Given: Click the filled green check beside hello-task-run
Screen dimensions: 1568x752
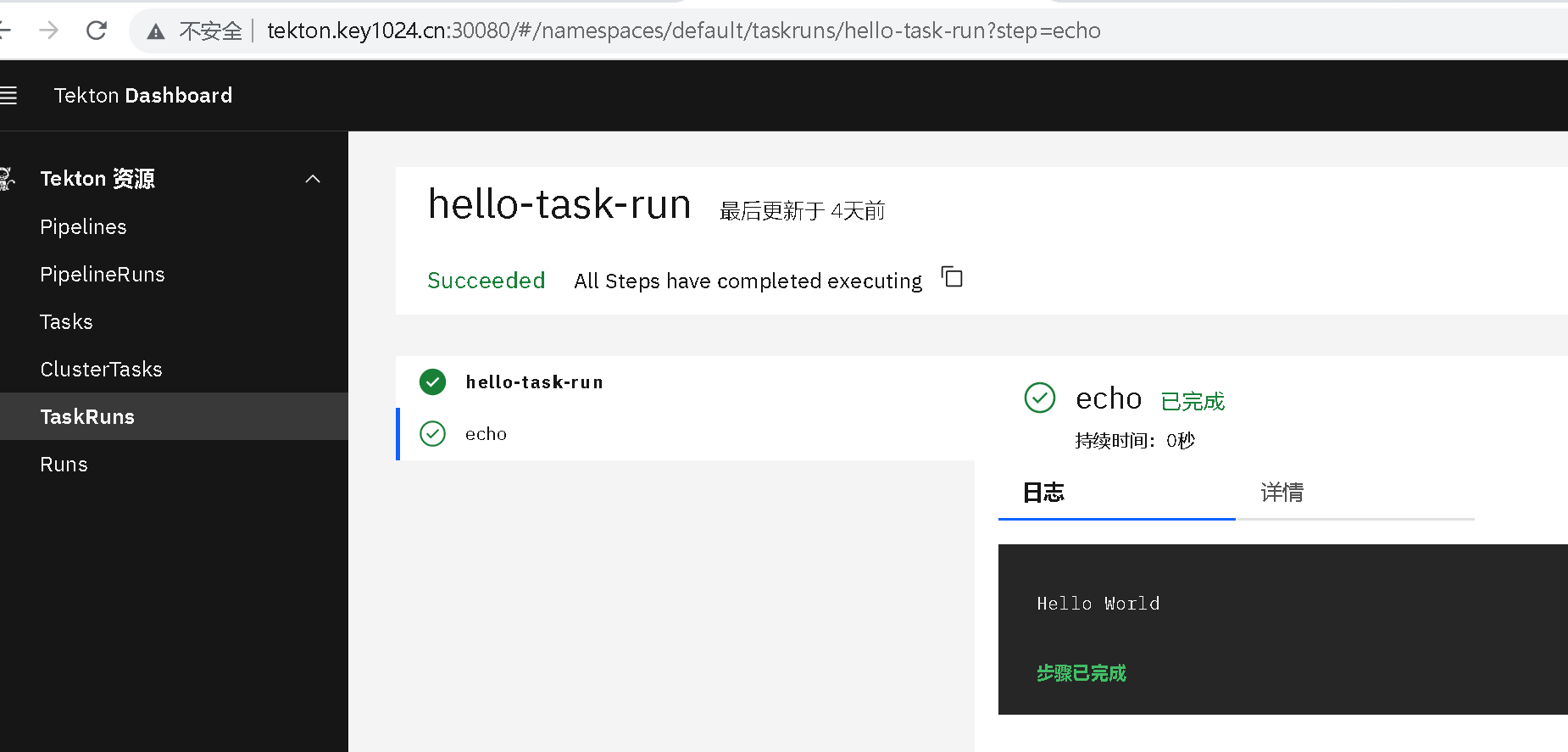Looking at the screenshot, I should click(x=432, y=382).
